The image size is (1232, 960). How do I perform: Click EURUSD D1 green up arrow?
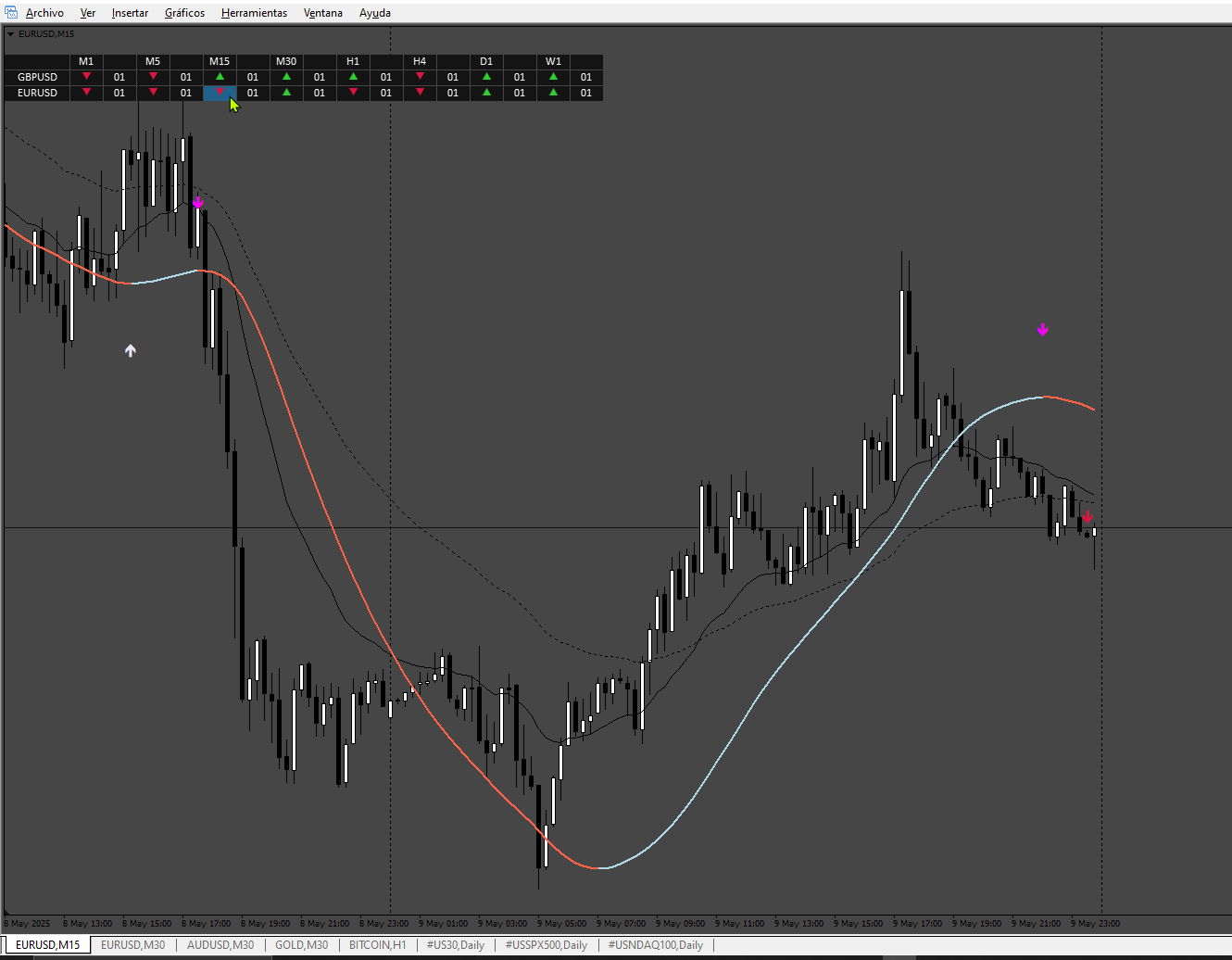486,93
